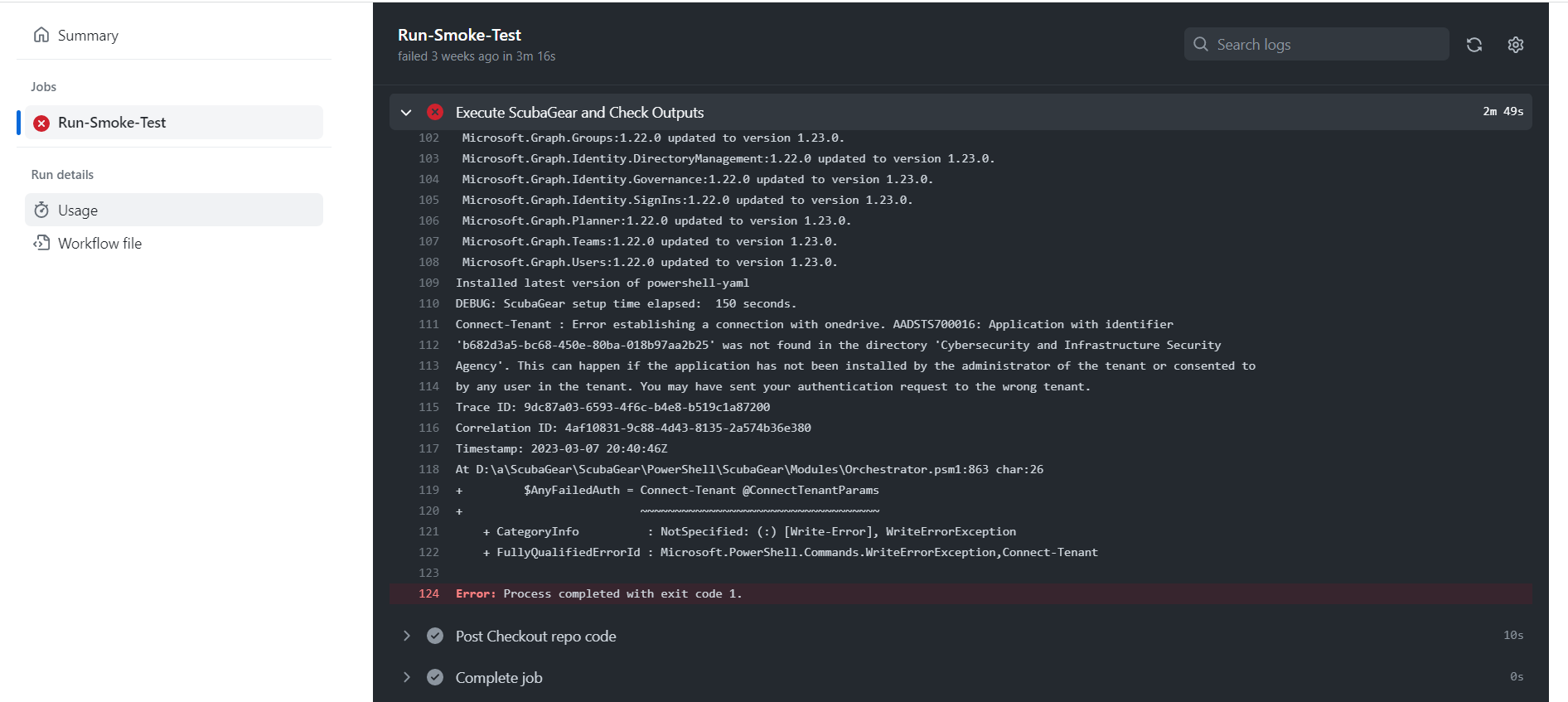1568x702 pixels.
Task: Click the 'Microsoft.Graph.Teams:1.22.0 updated' line
Action: 650,241
